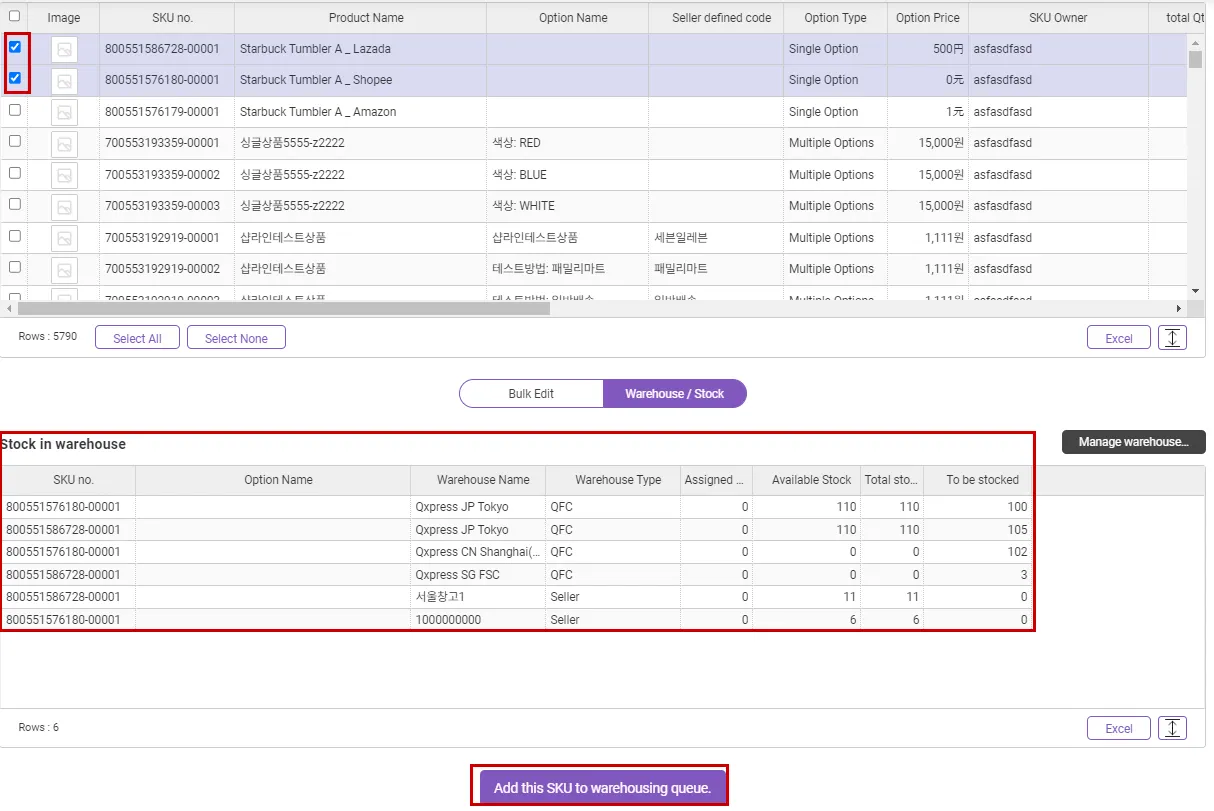Click the Select None button
The width and height of the screenshot is (1214, 811).
point(236,339)
